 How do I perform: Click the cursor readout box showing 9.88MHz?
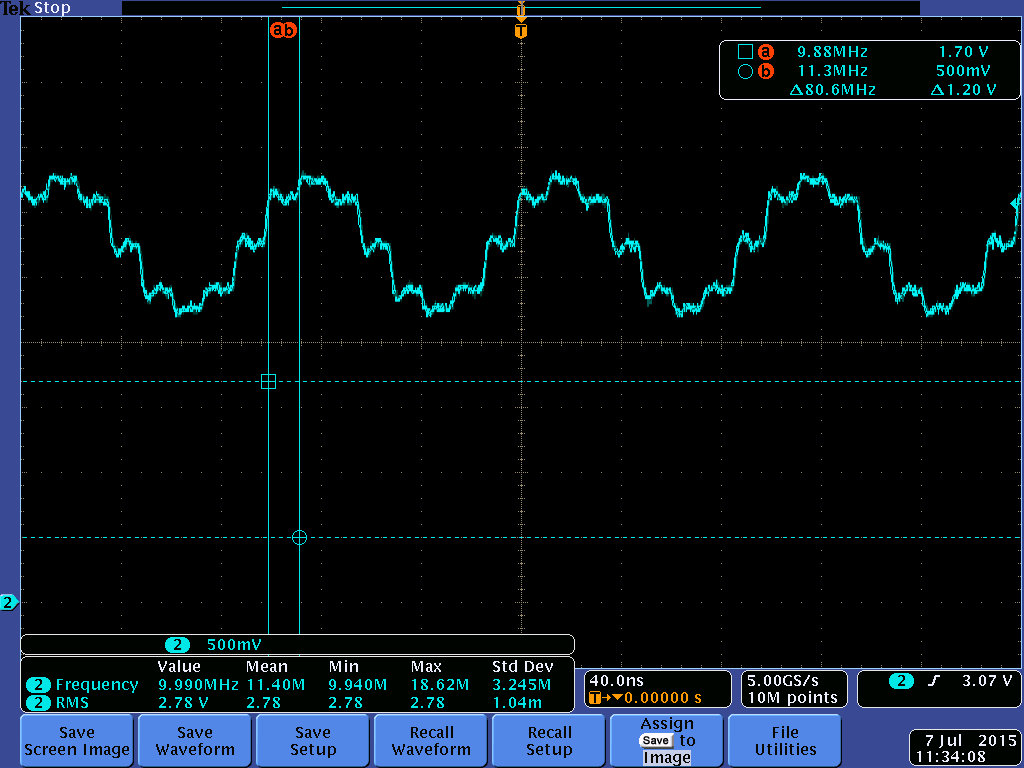pos(869,71)
